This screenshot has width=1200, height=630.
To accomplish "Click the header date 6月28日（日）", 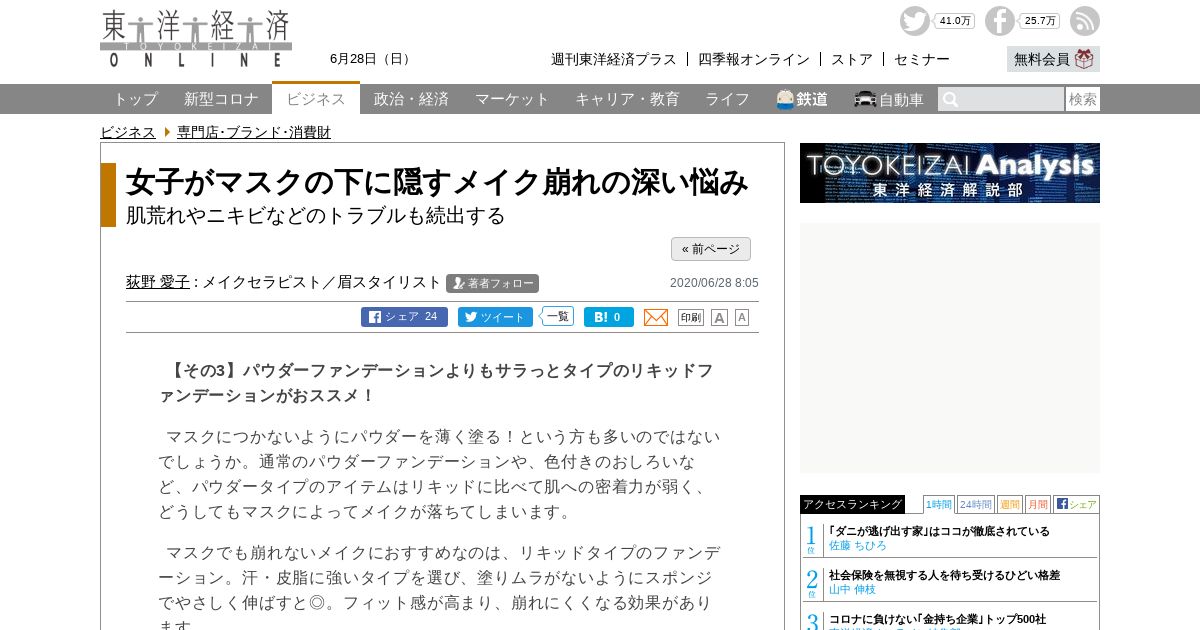I will click(x=372, y=59).
